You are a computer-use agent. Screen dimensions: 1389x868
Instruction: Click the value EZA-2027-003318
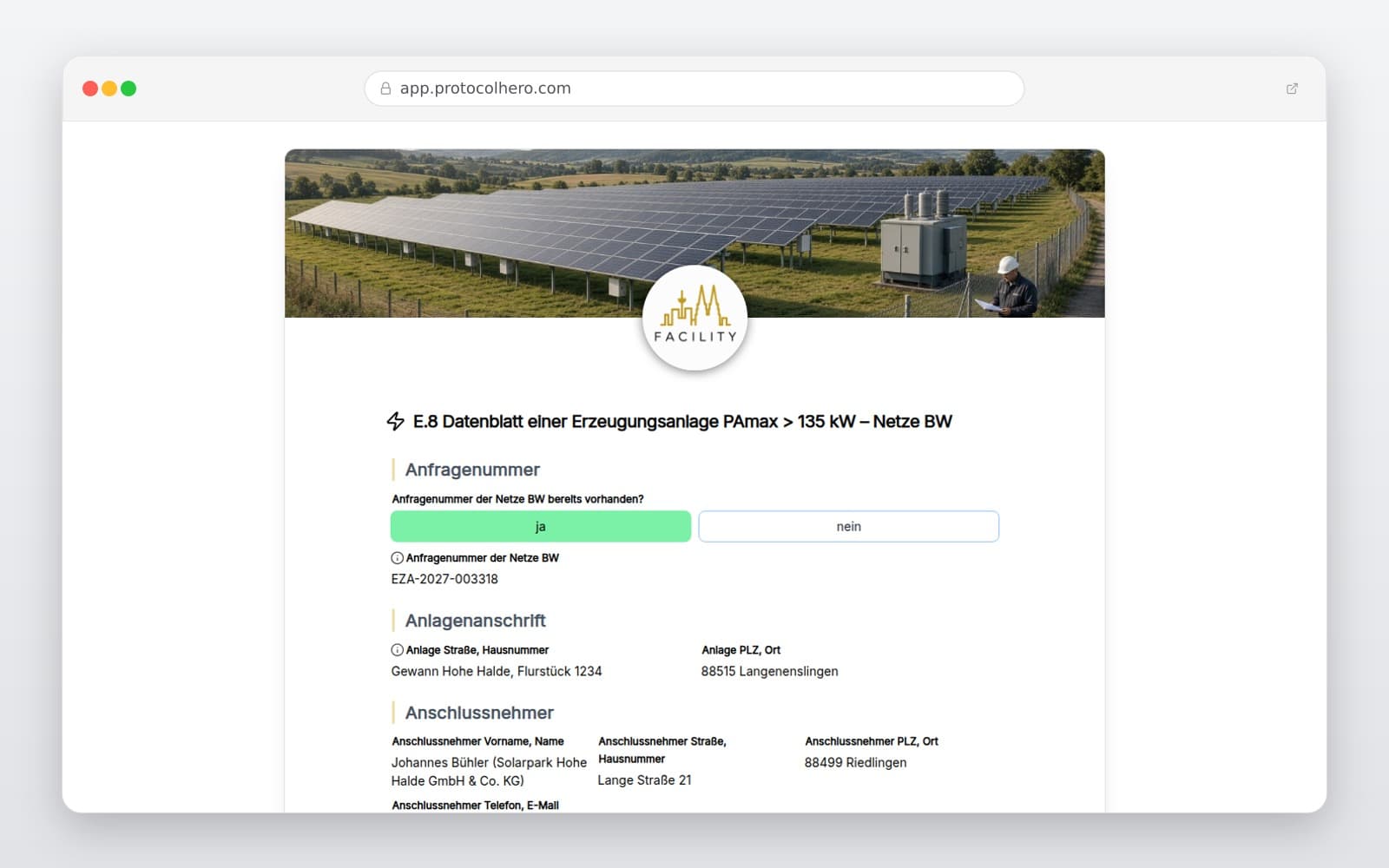click(x=444, y=579)
